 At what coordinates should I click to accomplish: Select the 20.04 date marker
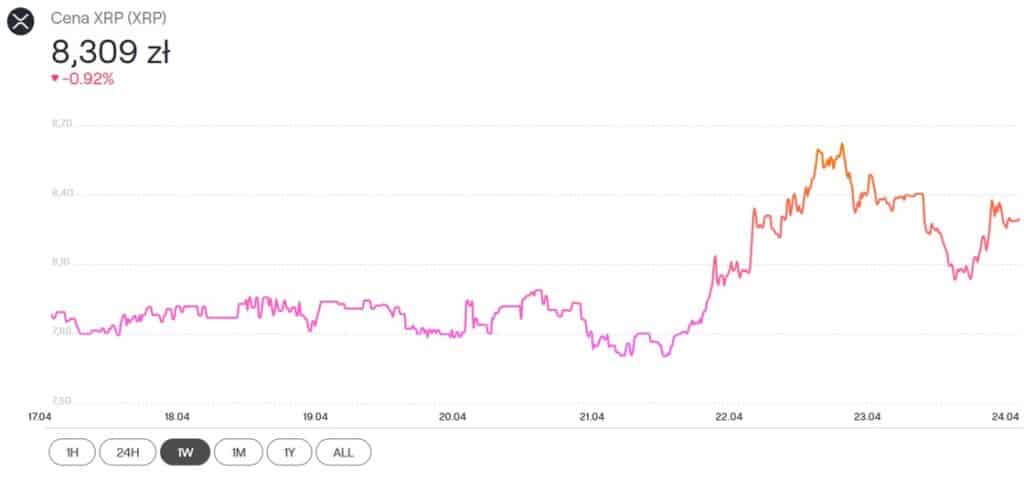point(453,417)
